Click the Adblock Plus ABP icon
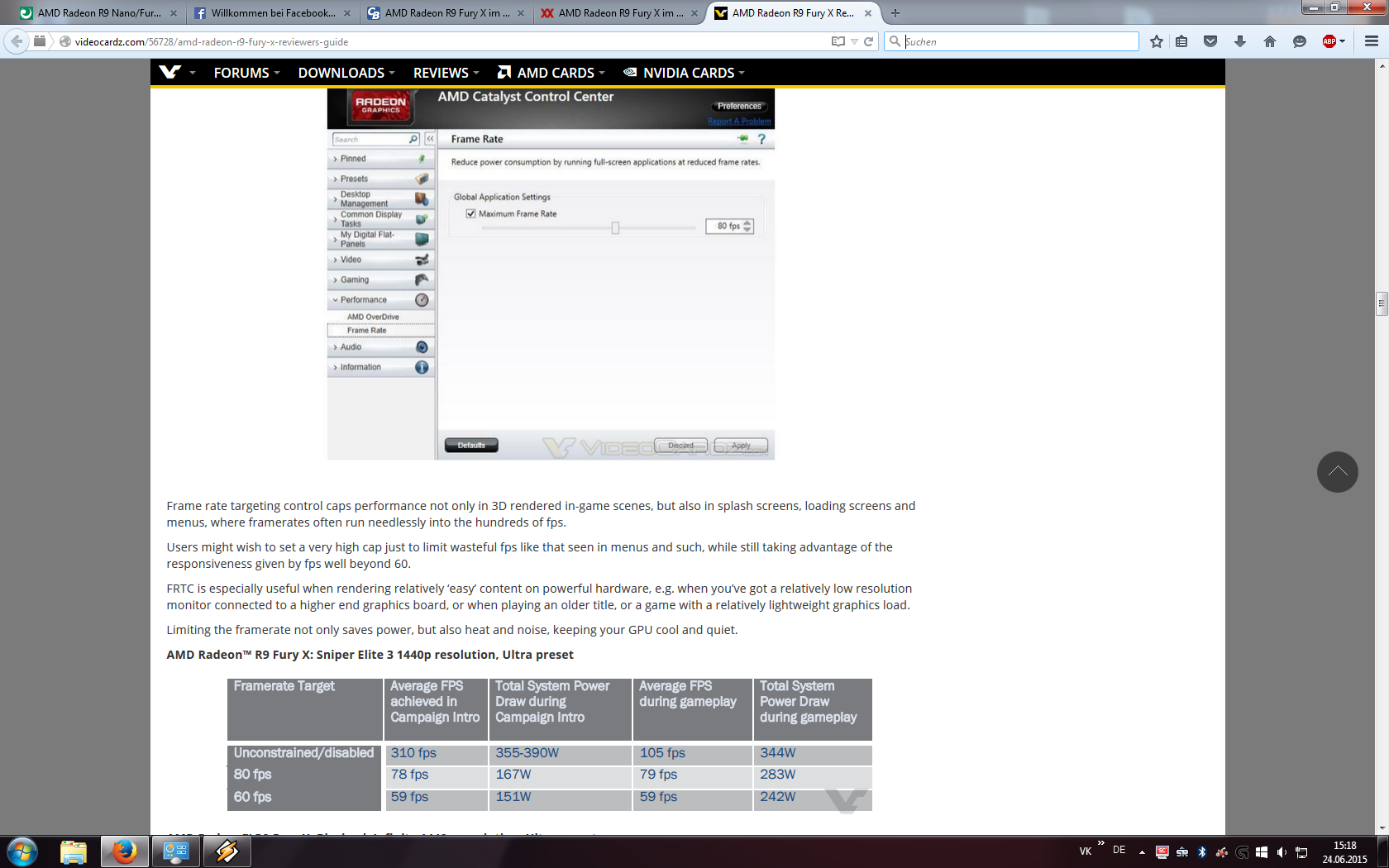Image resolution: width=1389 pixels, height=868 pixels. 1329,41
